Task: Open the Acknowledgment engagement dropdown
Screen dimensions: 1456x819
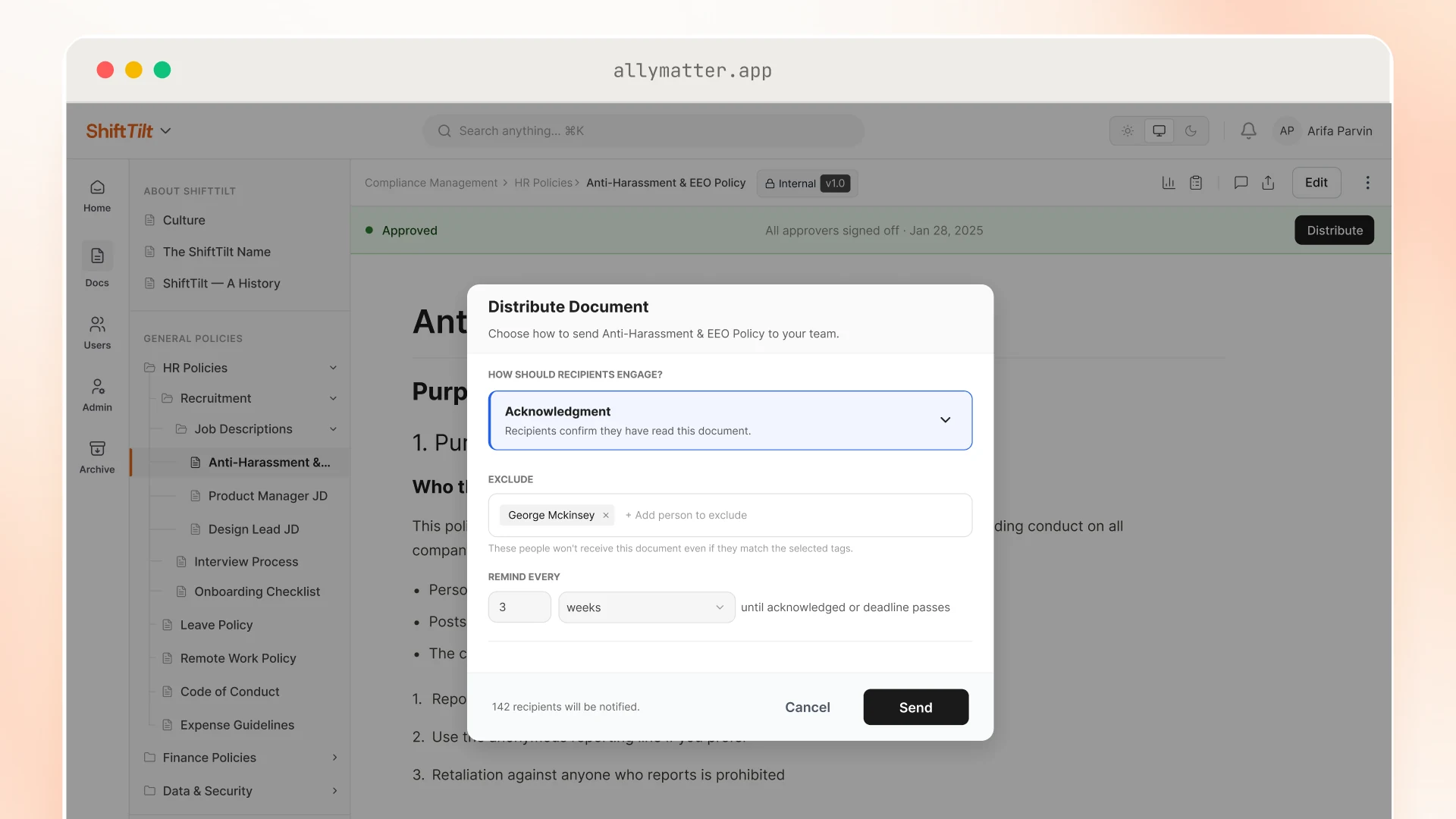Action: click(730, 420)
